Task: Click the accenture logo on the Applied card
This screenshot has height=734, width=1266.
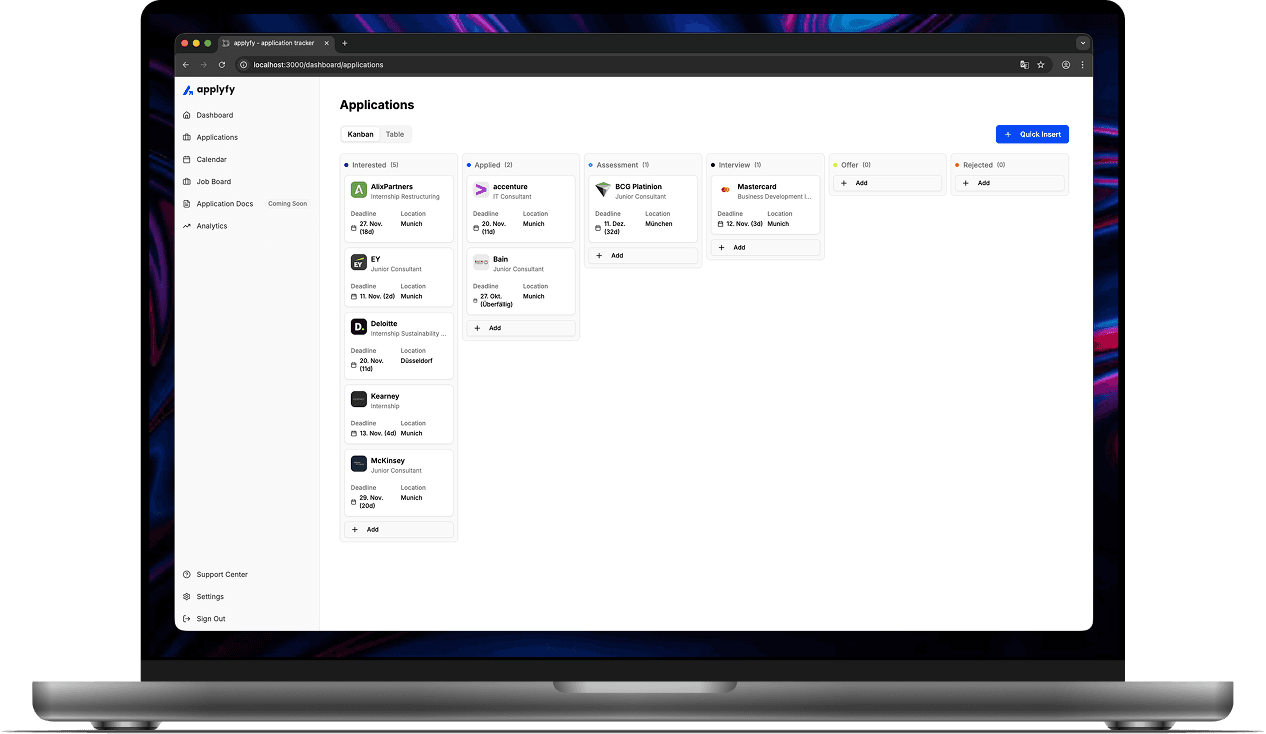Action: tap(480, 189)
